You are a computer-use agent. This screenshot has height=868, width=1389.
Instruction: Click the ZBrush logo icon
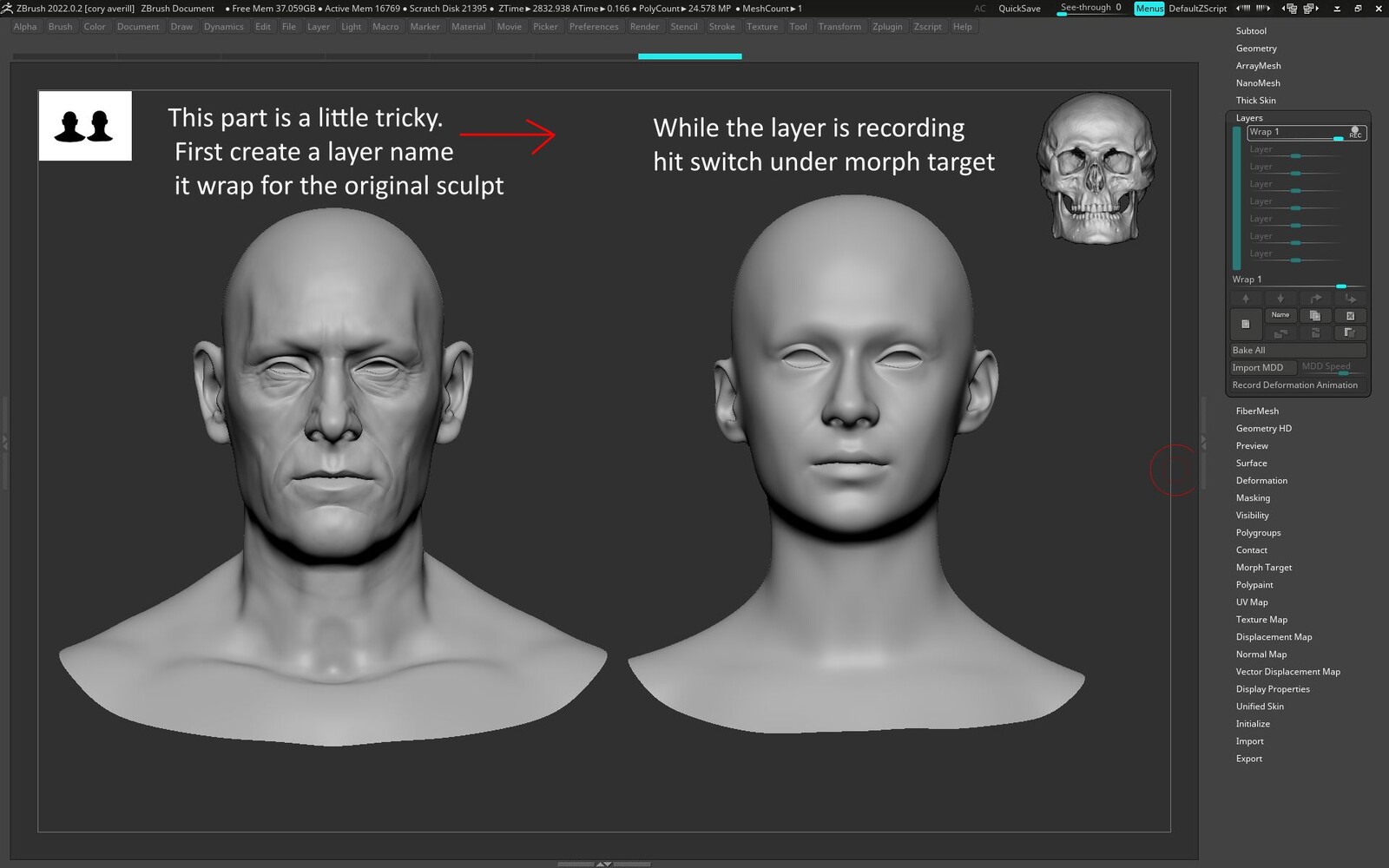point(7,8)
